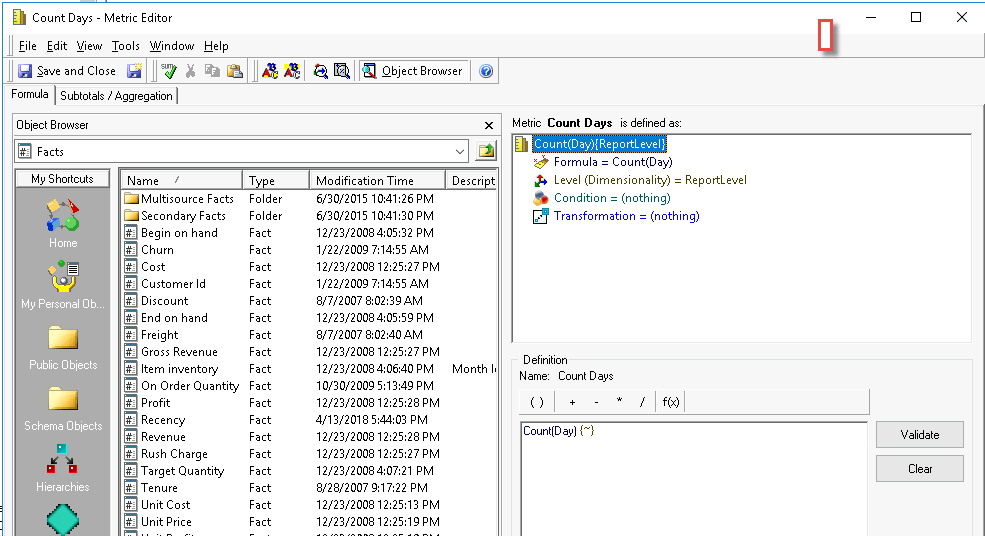The image size is (985, 536).
Task: Click the Copy toolbar icon
Action: point(212,71)
